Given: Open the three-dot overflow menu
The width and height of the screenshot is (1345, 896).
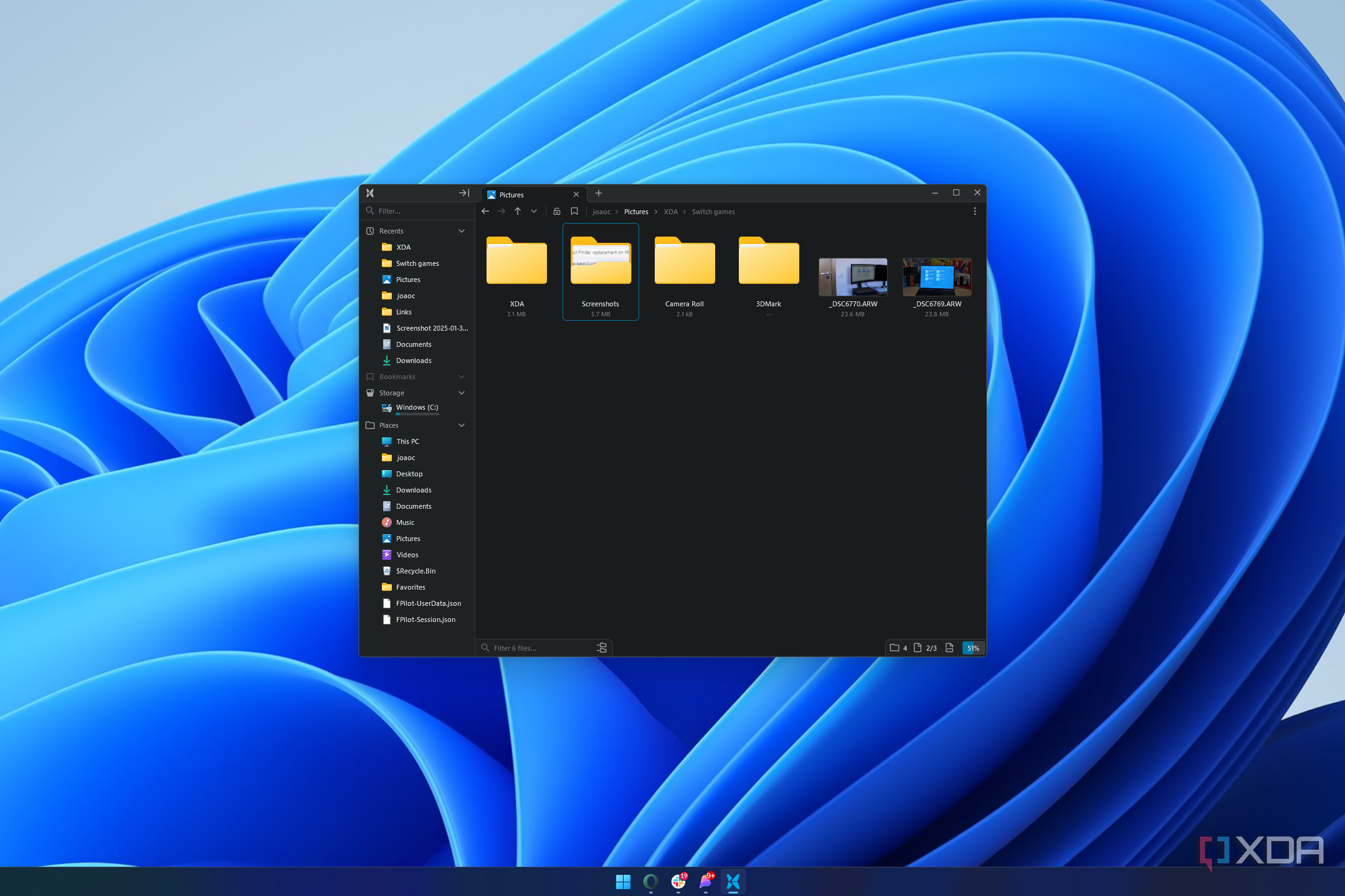Looking at the screenshot, I should coord(974,211).
